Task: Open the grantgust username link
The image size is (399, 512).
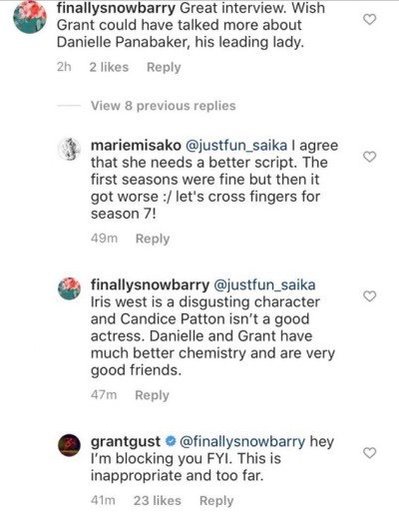Action: 126,442
